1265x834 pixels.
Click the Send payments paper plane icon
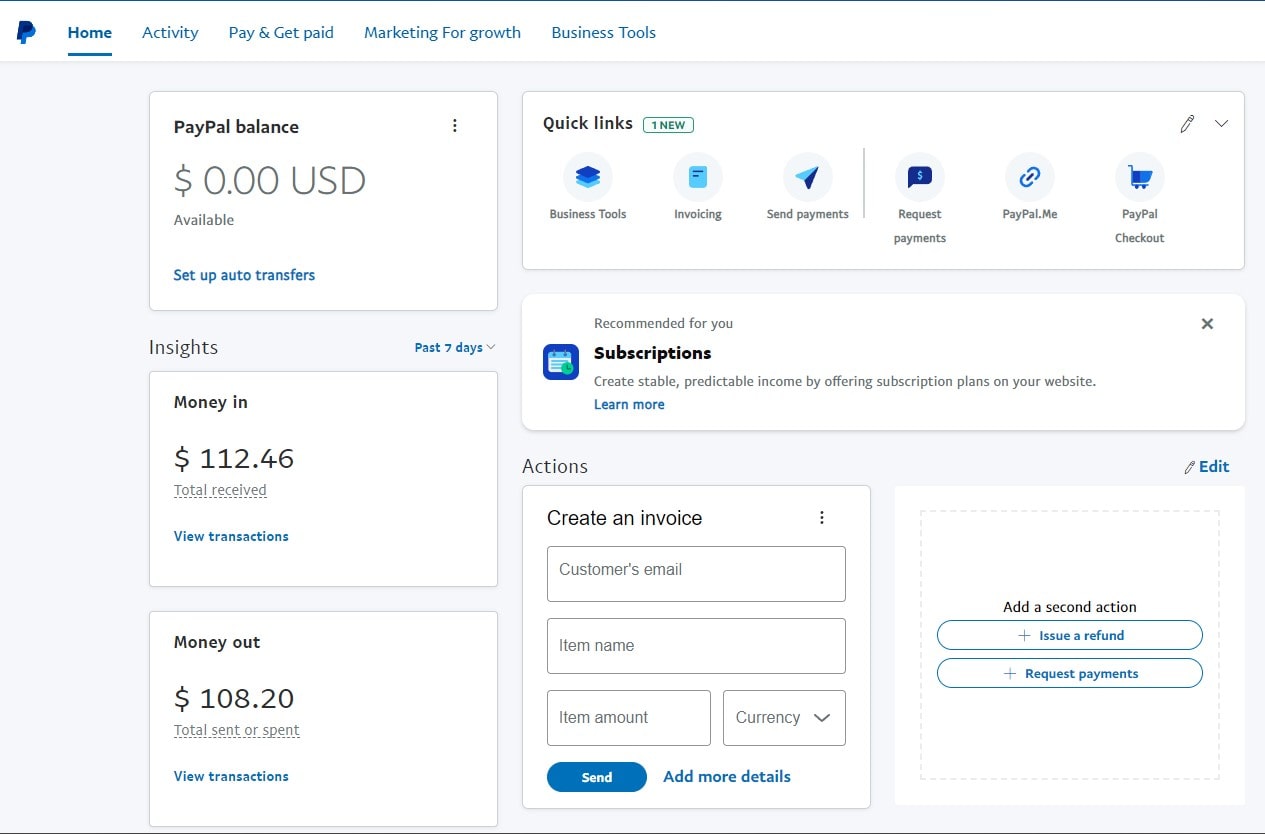(807, 178)
